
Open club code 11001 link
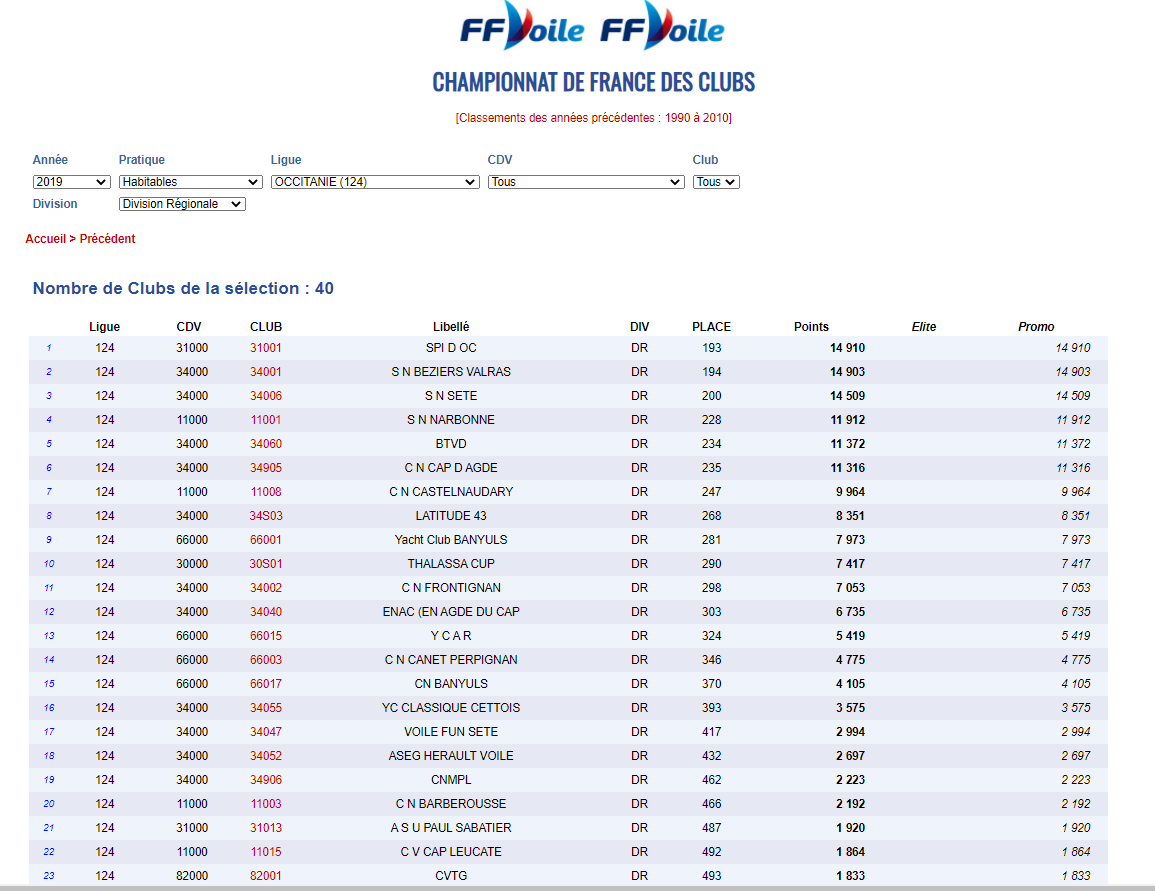pyautogui.click(x=266, y=420)
